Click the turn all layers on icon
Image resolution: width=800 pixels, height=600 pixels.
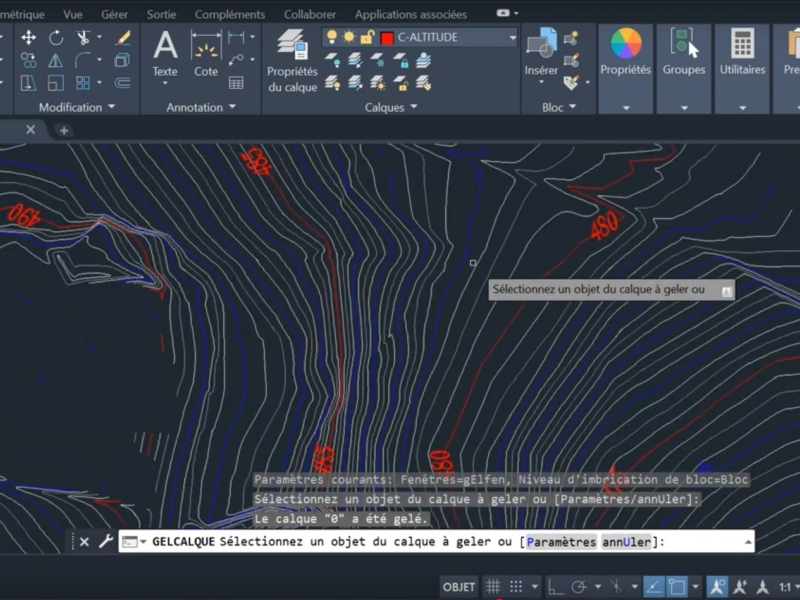coord(333,82)
